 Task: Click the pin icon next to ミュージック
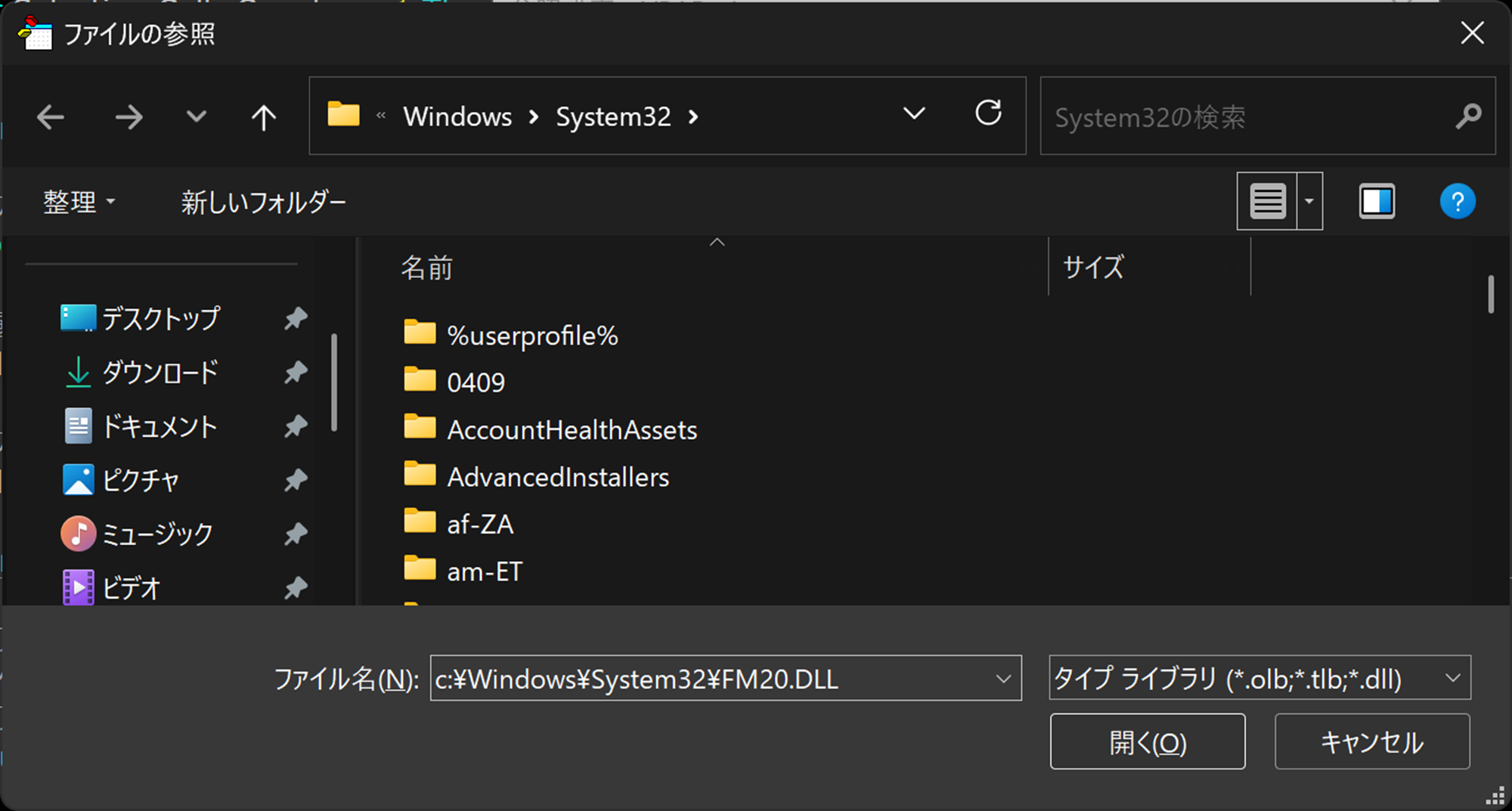coord(296,534)
